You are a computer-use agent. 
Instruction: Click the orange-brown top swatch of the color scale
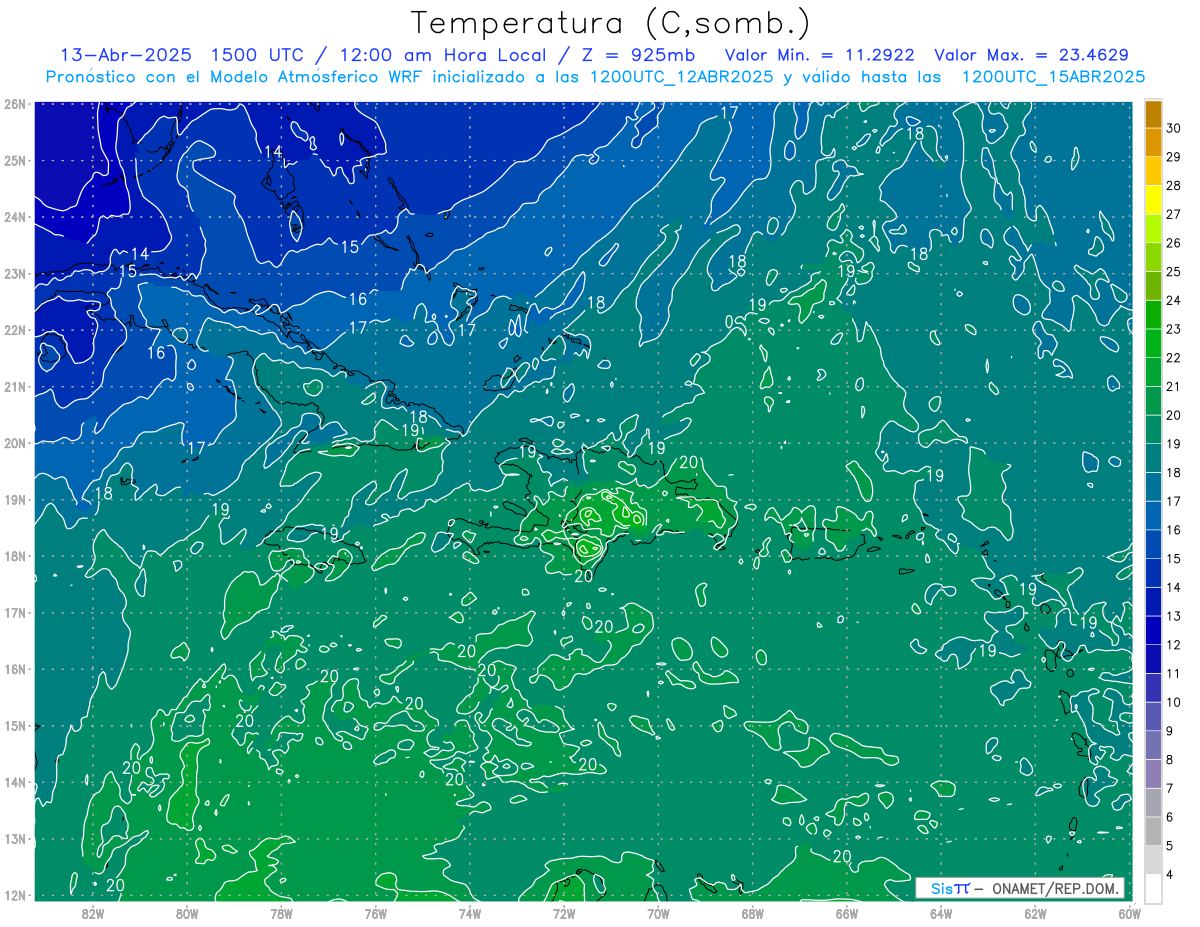coord(1153,115)
